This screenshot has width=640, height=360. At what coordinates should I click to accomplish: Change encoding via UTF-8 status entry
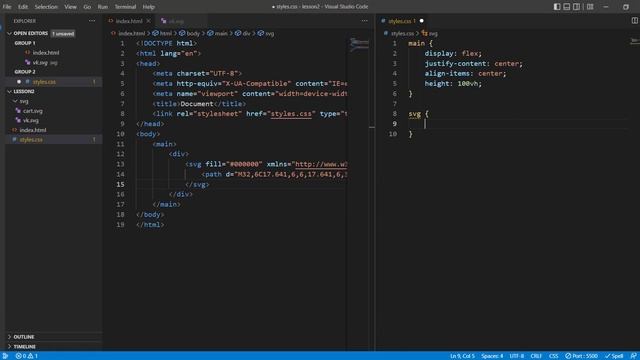(x=517, y=356)
